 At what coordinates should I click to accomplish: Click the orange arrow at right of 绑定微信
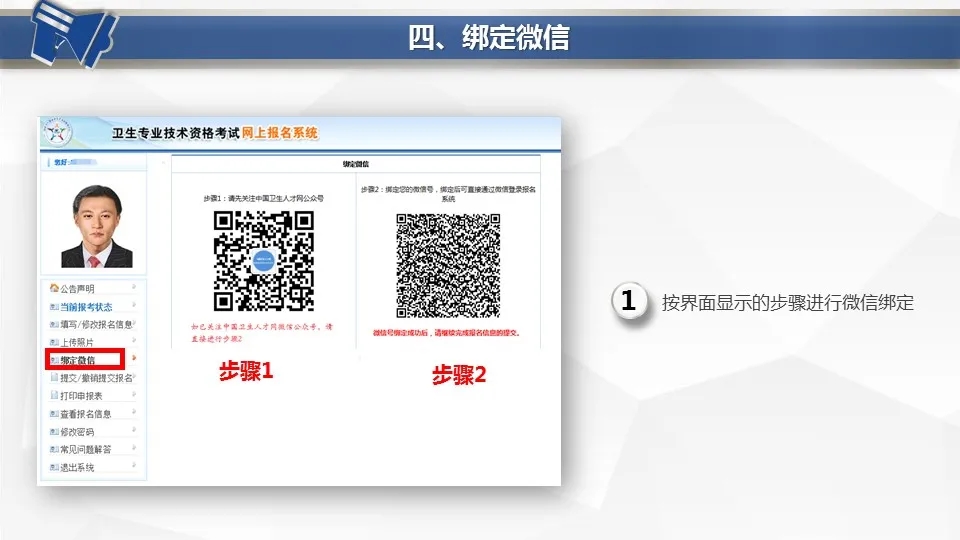(x=133, y=358)
